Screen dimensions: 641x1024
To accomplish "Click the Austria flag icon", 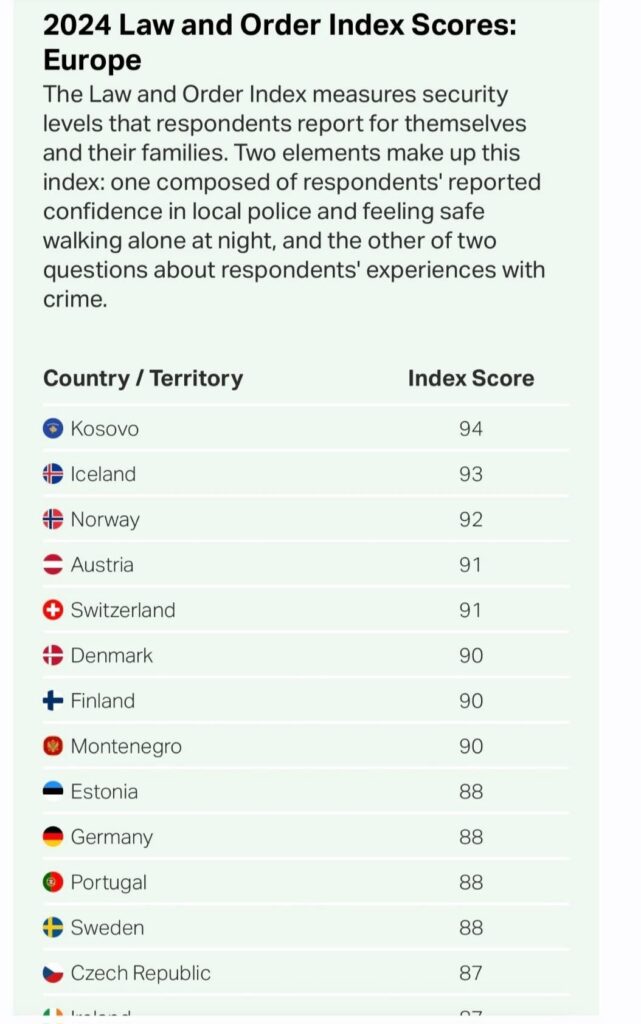I will (53, 565).
